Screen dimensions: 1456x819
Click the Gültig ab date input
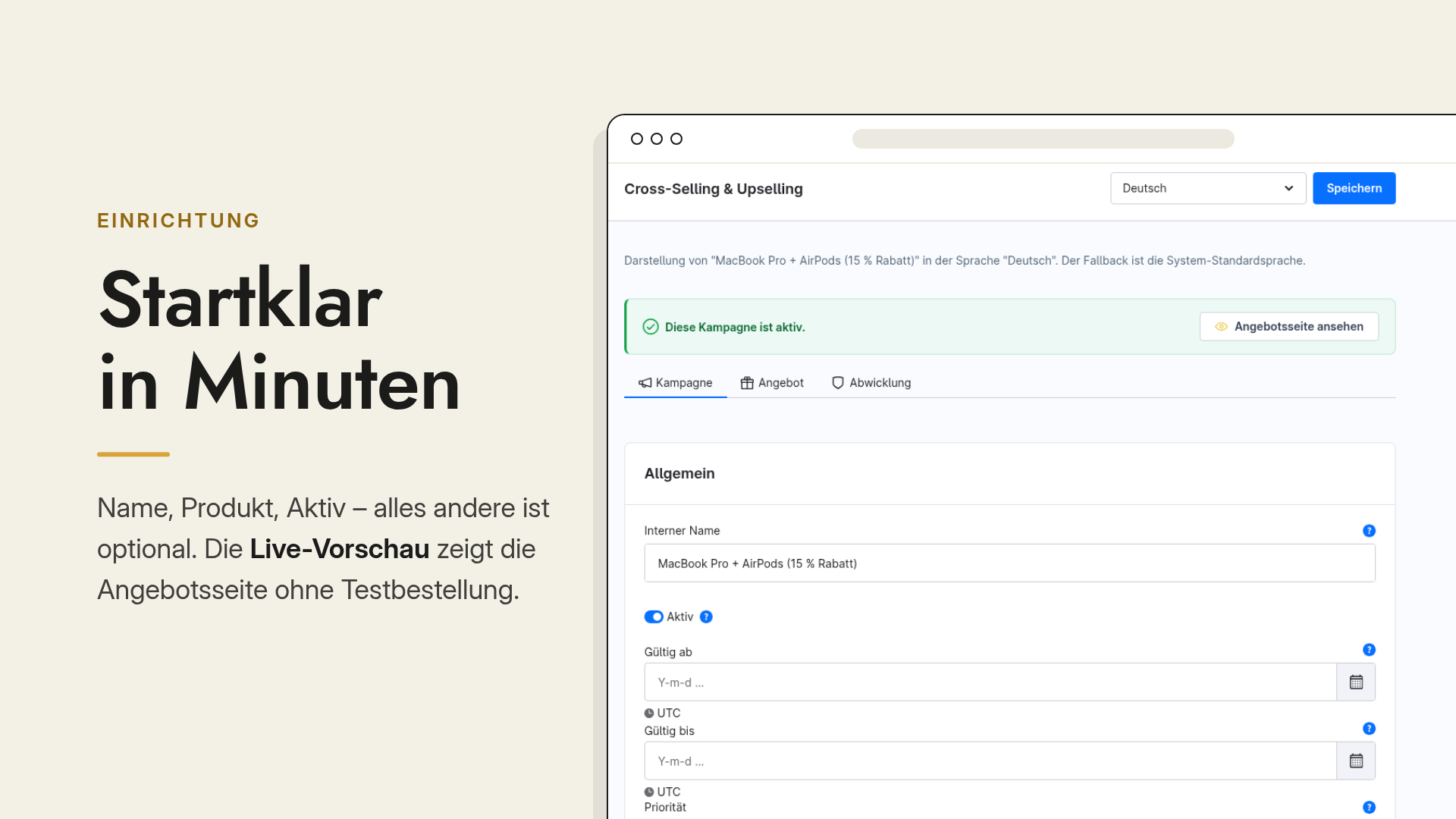click(x=990, y=682)
